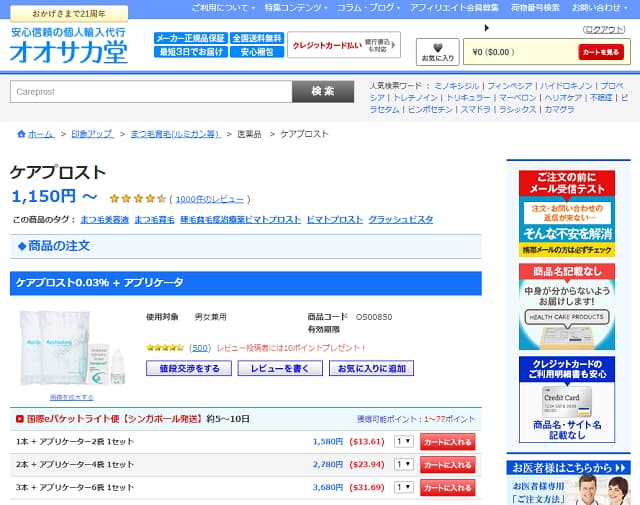Viewport: 640px width, 505px height.
Task: Open the 1000件のレビュー link
Action: (209, 199)
